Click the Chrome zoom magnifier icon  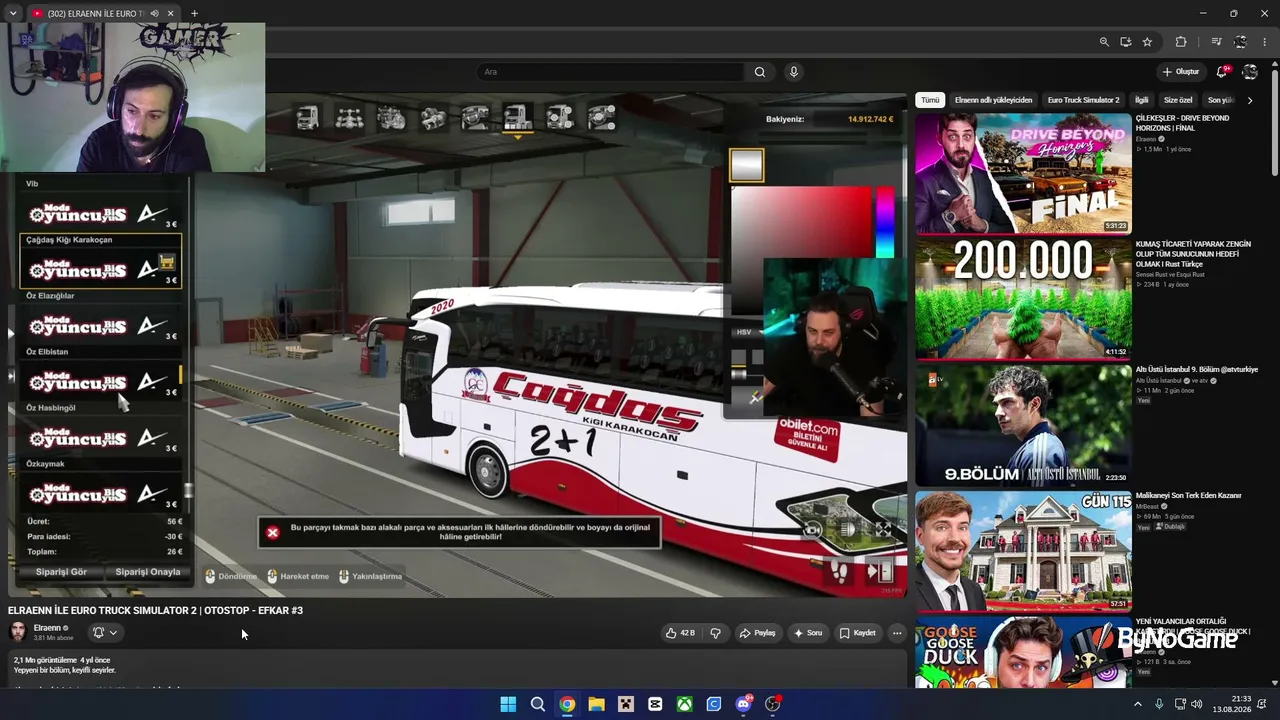(x=1104, y=42)
